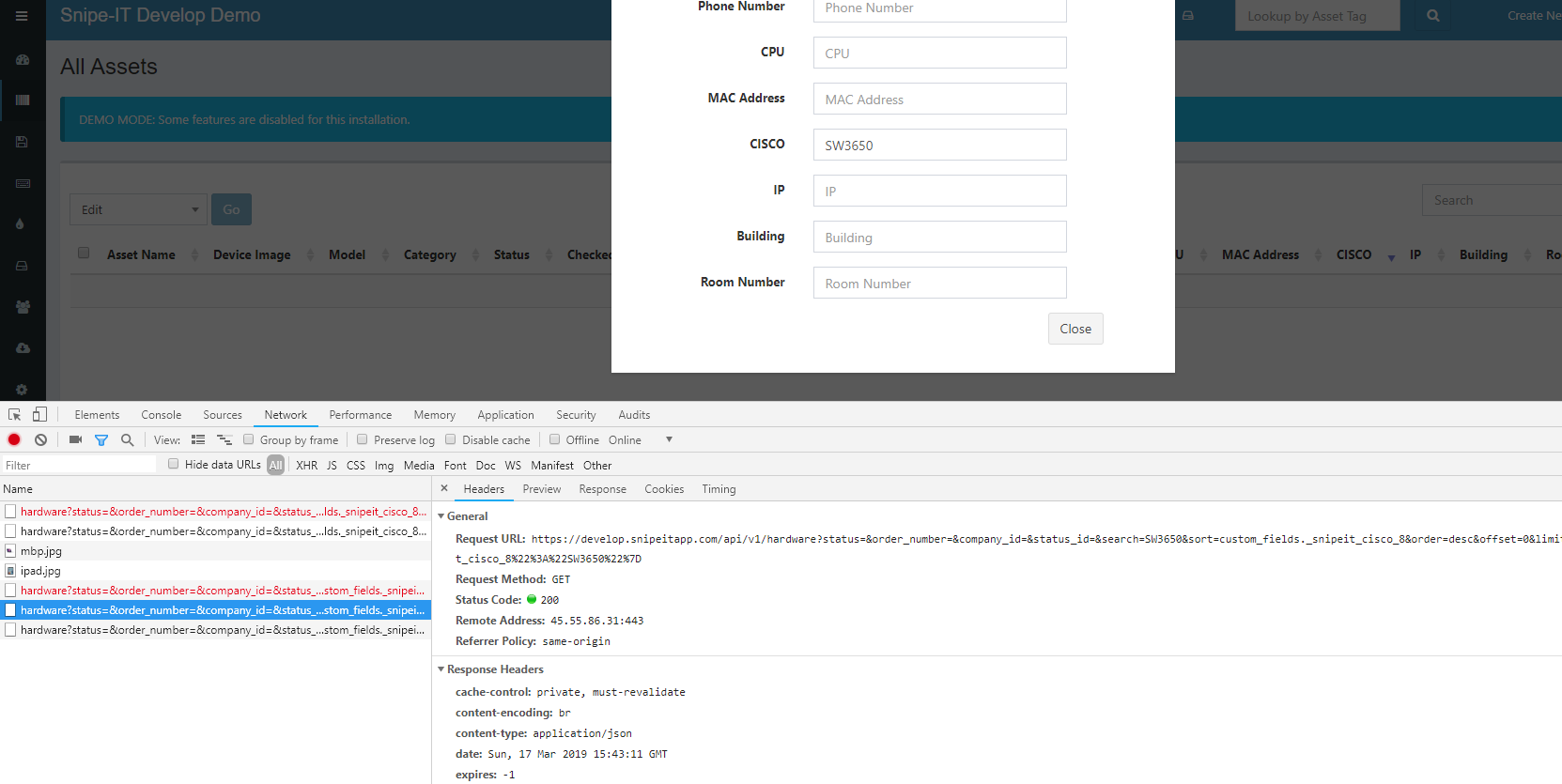
Task: Click the Lookup by Asset Tag field
Action: tap(1317, 16)
